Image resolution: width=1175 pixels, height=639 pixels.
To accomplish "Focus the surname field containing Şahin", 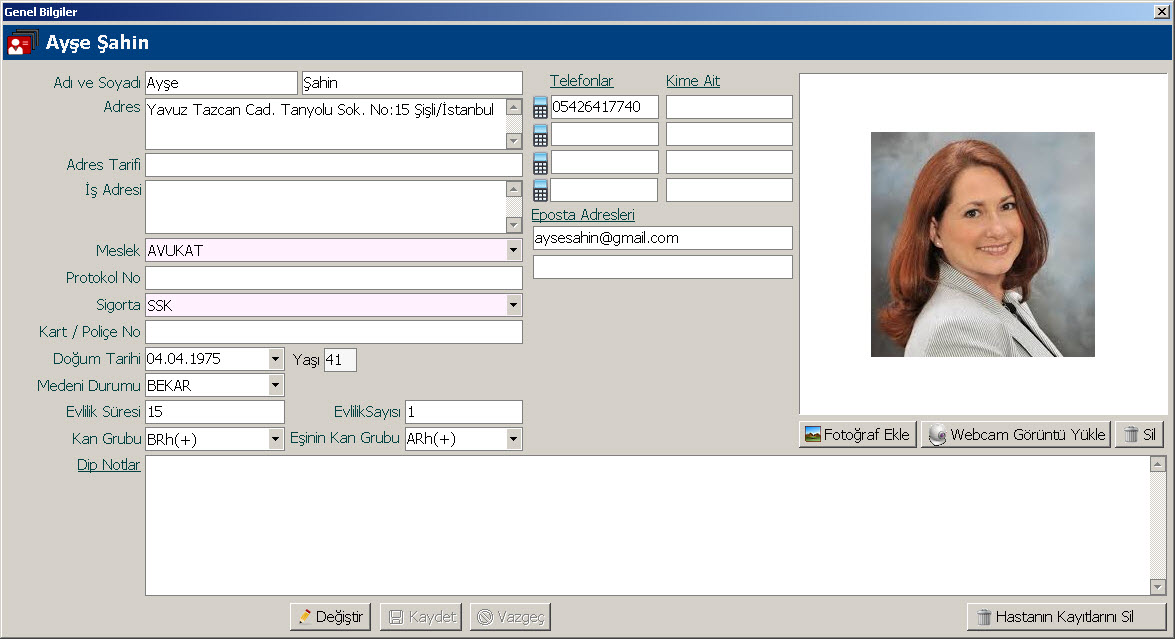I will pos(412,83).
